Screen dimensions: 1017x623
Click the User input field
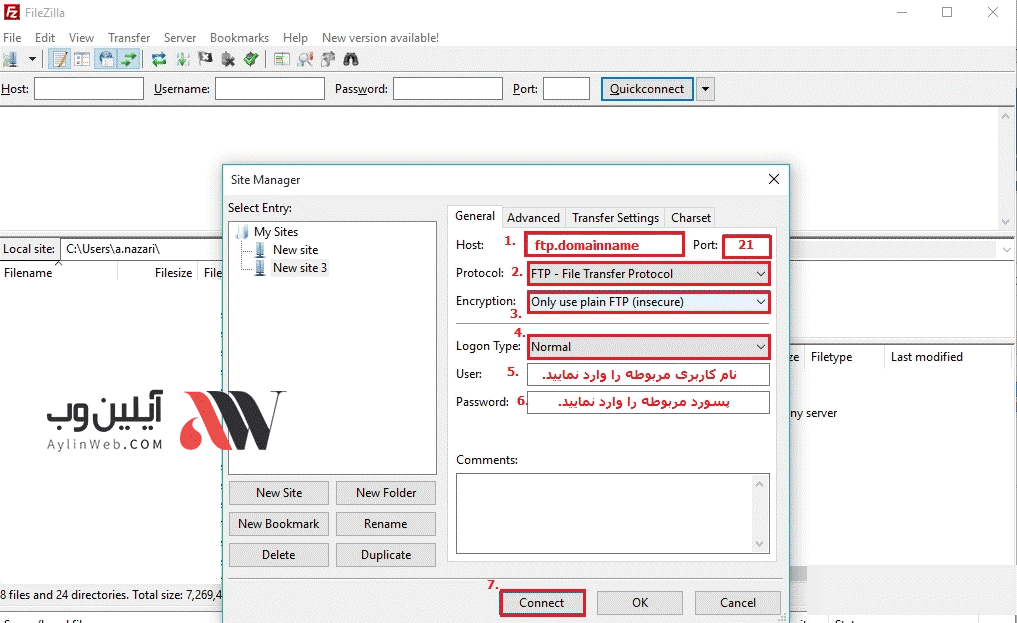click(x=649, y=375)
